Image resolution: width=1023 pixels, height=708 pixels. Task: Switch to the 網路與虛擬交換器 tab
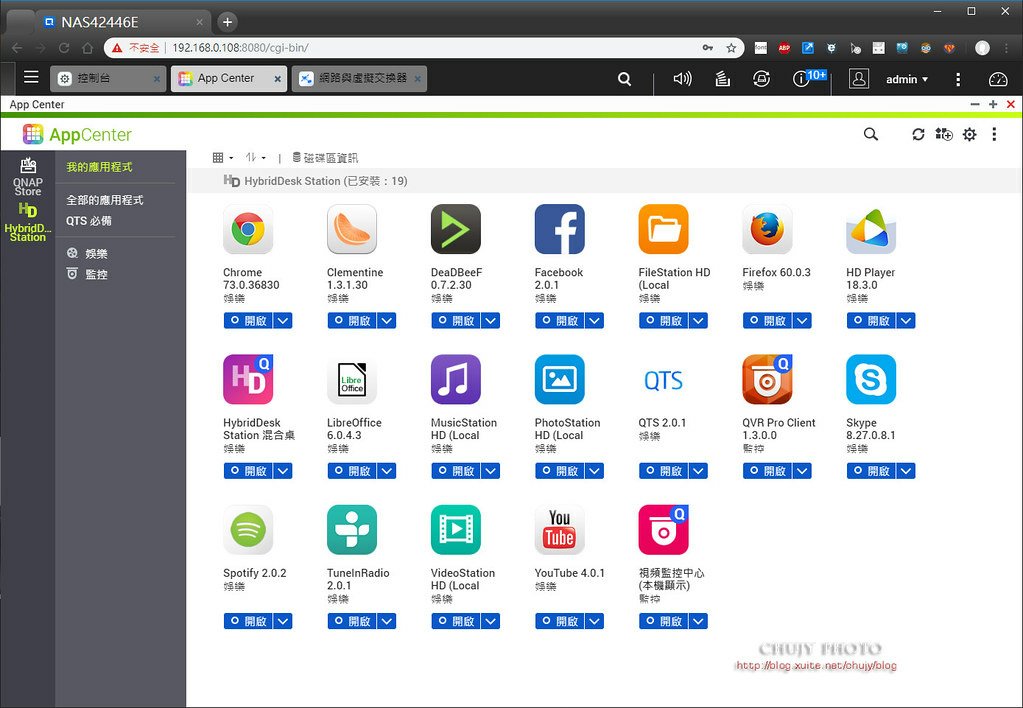tap(359, 78)
